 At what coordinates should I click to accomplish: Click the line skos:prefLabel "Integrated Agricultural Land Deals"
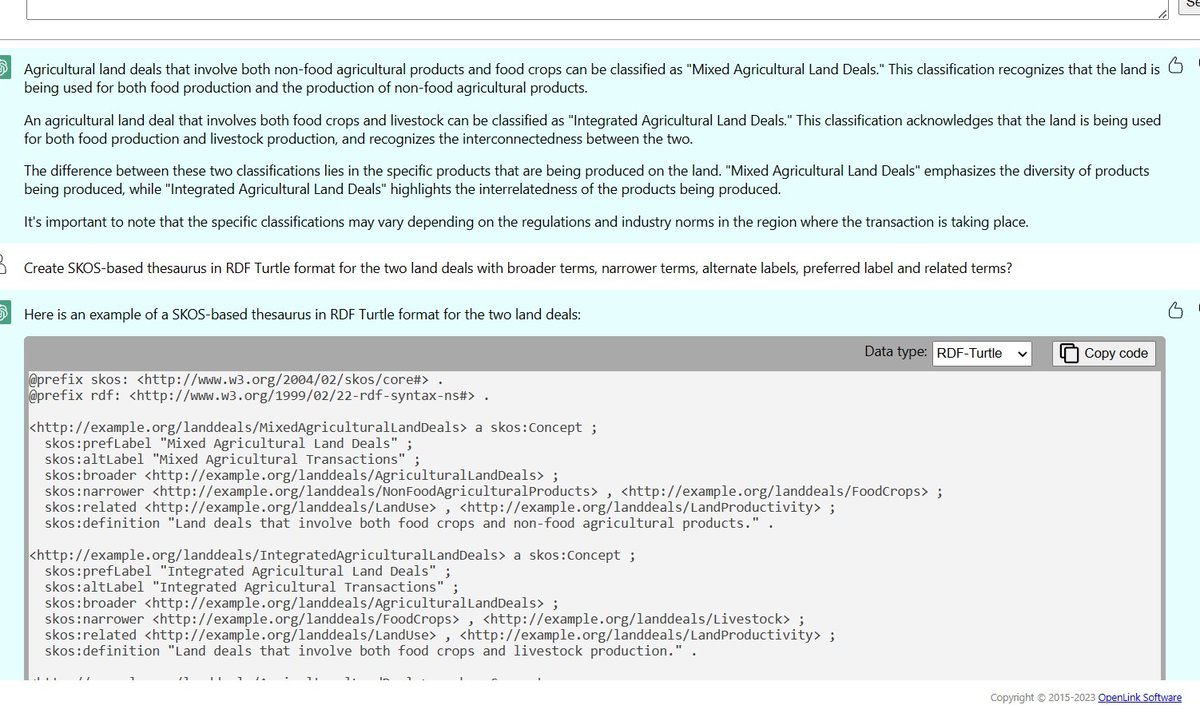tap(247, 572)
